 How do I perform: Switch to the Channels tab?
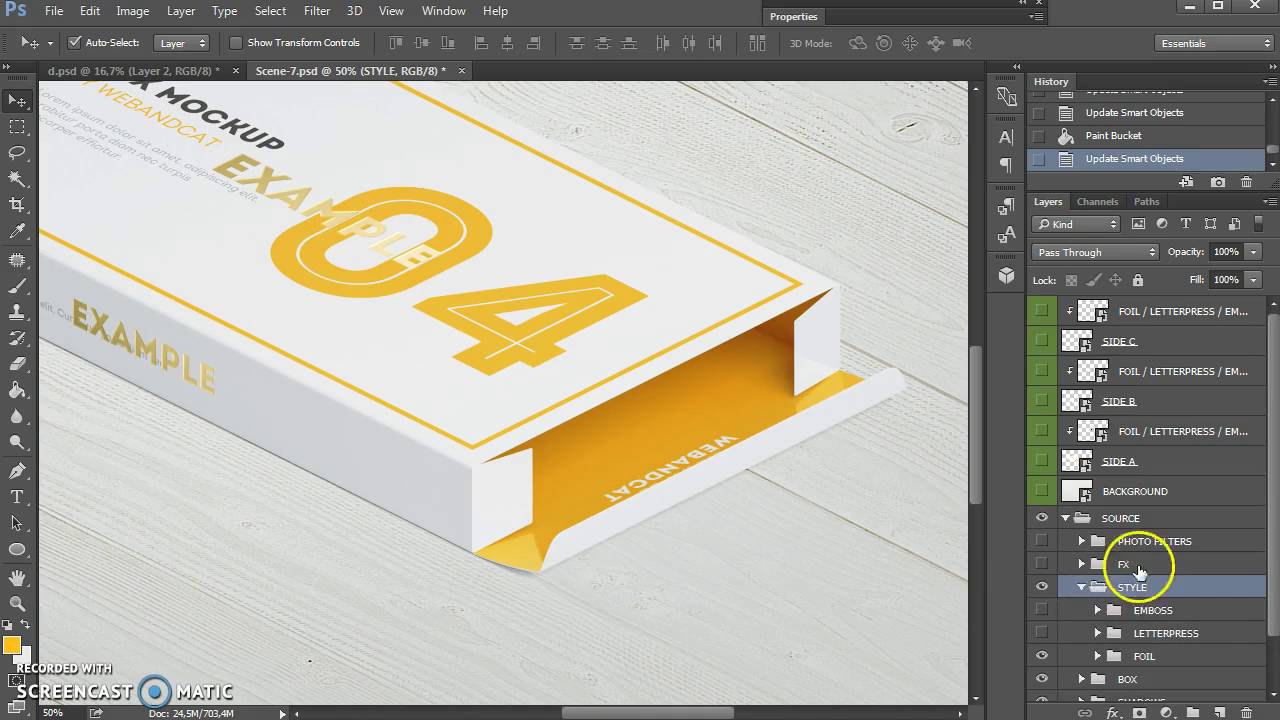pyautogui.click(x=1097, y=202)
